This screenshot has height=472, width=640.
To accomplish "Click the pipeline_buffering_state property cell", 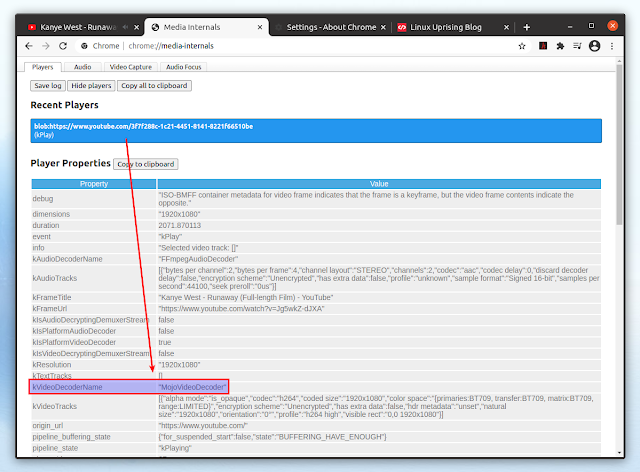I will click(x=94, y=437).
